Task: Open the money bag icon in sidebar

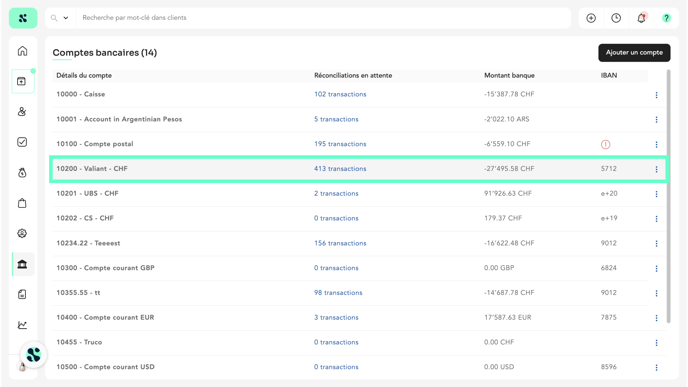Action: [x=22, y=172]
